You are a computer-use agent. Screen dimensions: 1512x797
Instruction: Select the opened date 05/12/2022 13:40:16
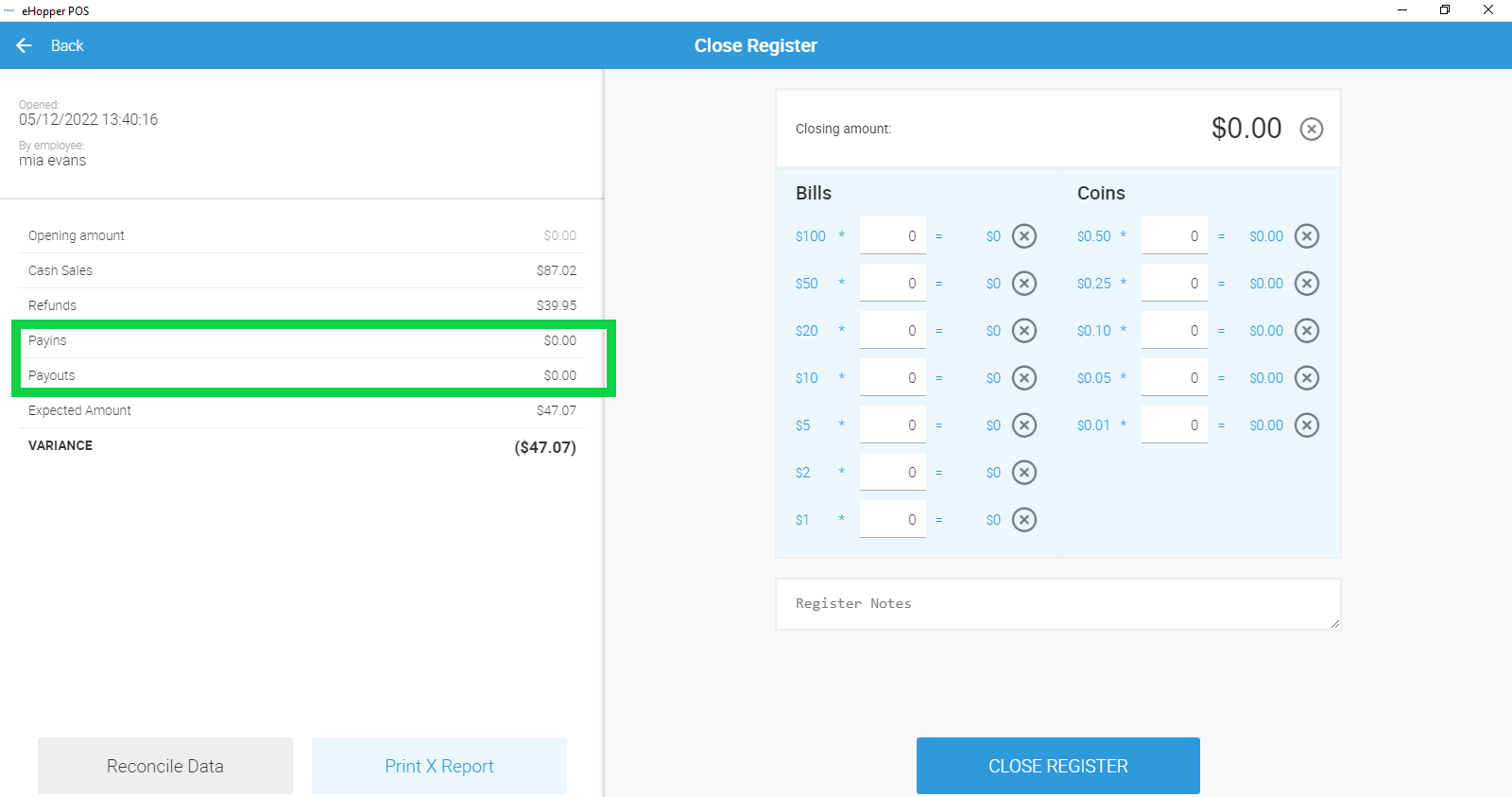[x=89, y=119]
